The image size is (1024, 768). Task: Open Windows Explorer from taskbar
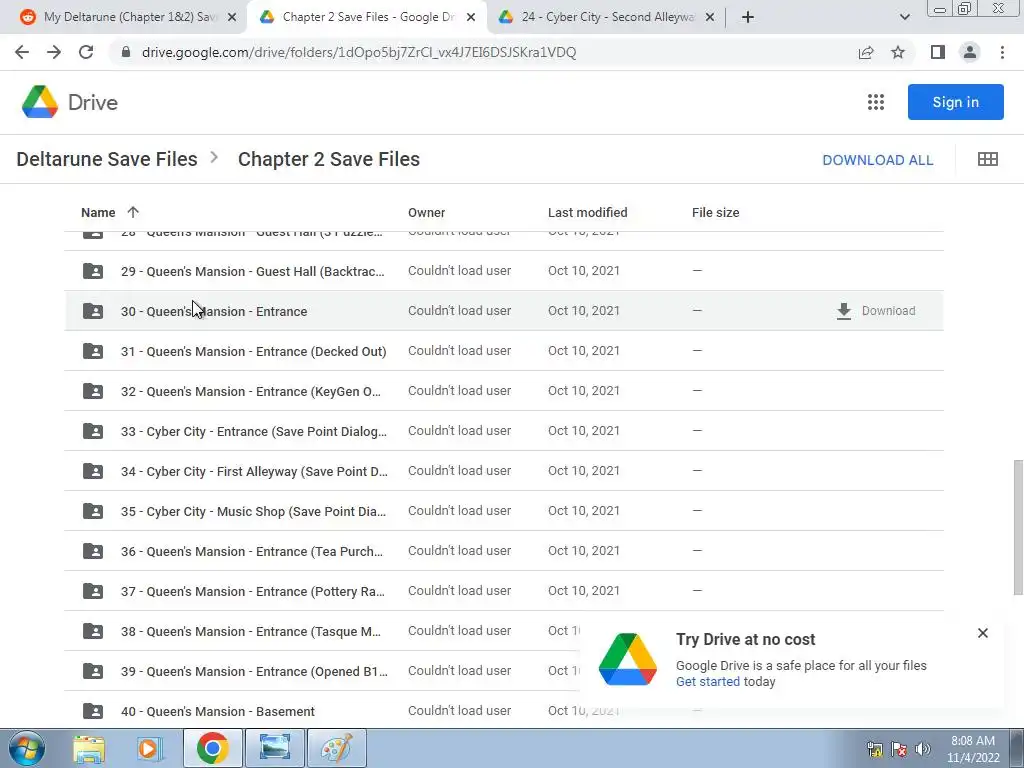click(x=89, y=748)
